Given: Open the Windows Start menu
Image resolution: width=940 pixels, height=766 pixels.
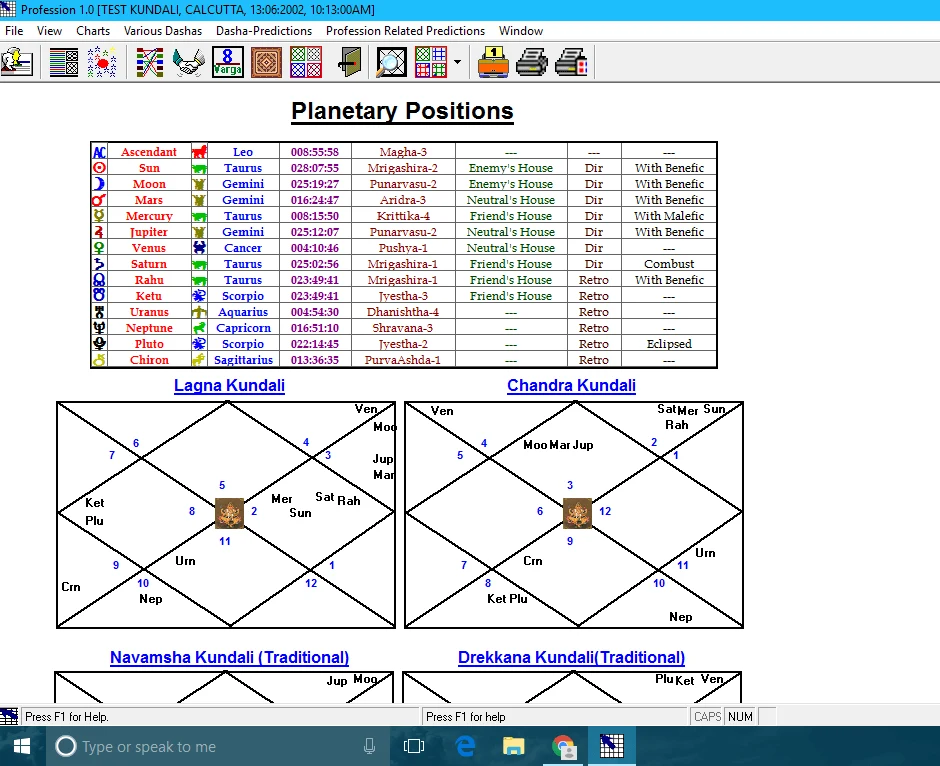Looking at the screenshot, I should click(x=22, y=746).
